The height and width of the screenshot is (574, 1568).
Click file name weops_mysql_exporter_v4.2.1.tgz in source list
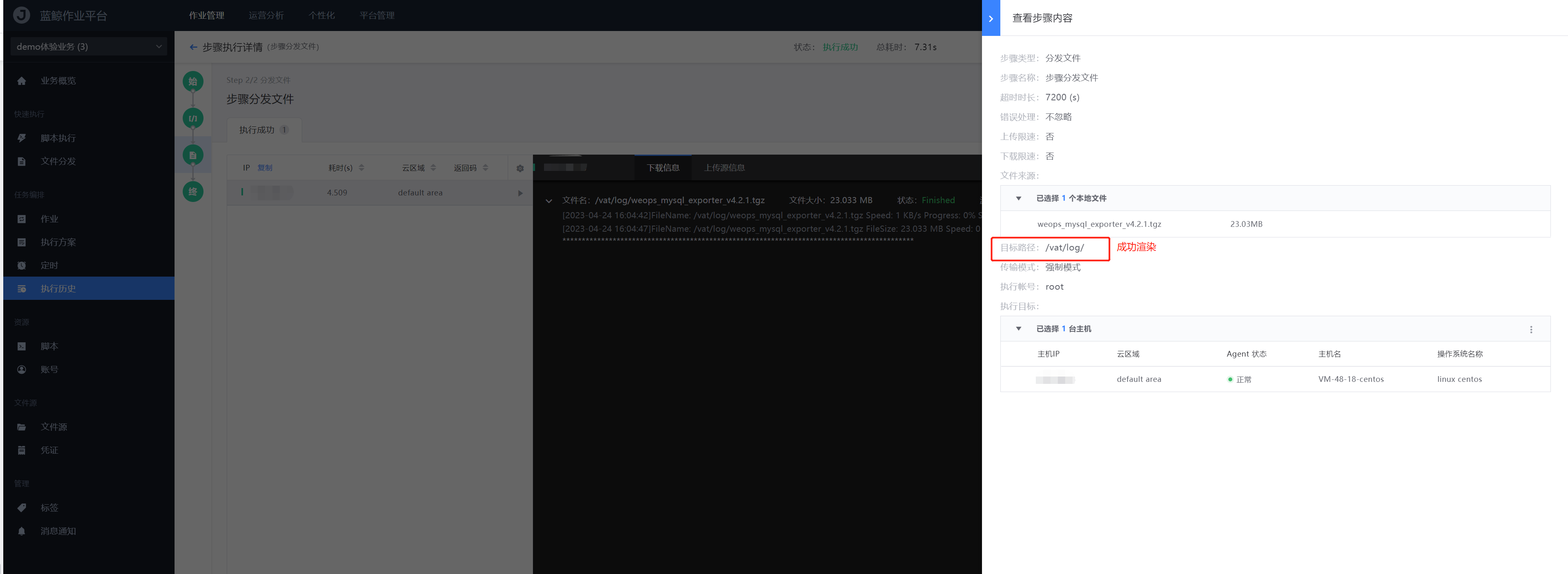pos(1099,225)
